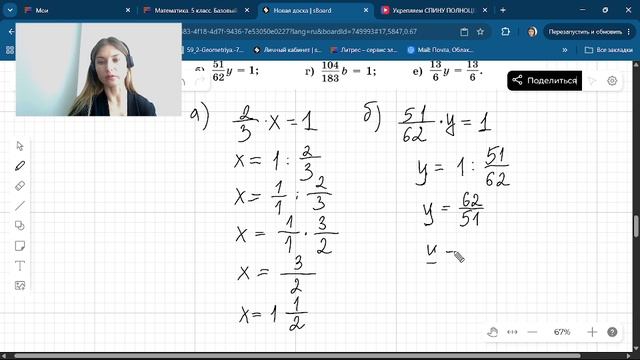Click the clipboard icon in address bar
Viewport: 640px width, 360px height.
464,32
